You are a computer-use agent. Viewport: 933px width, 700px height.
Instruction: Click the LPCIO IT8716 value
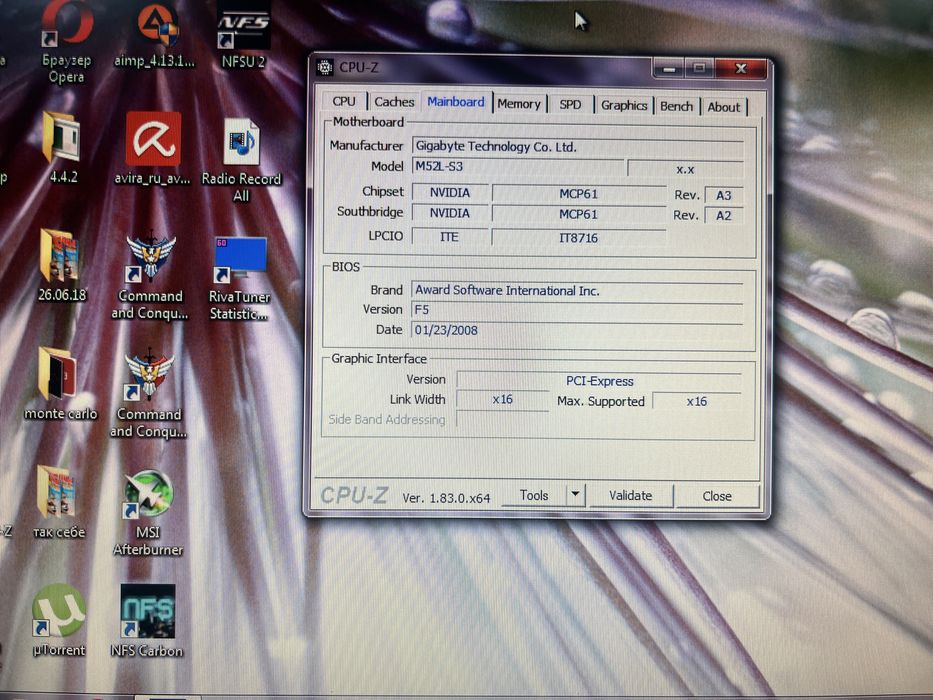(x=578, y=238)
